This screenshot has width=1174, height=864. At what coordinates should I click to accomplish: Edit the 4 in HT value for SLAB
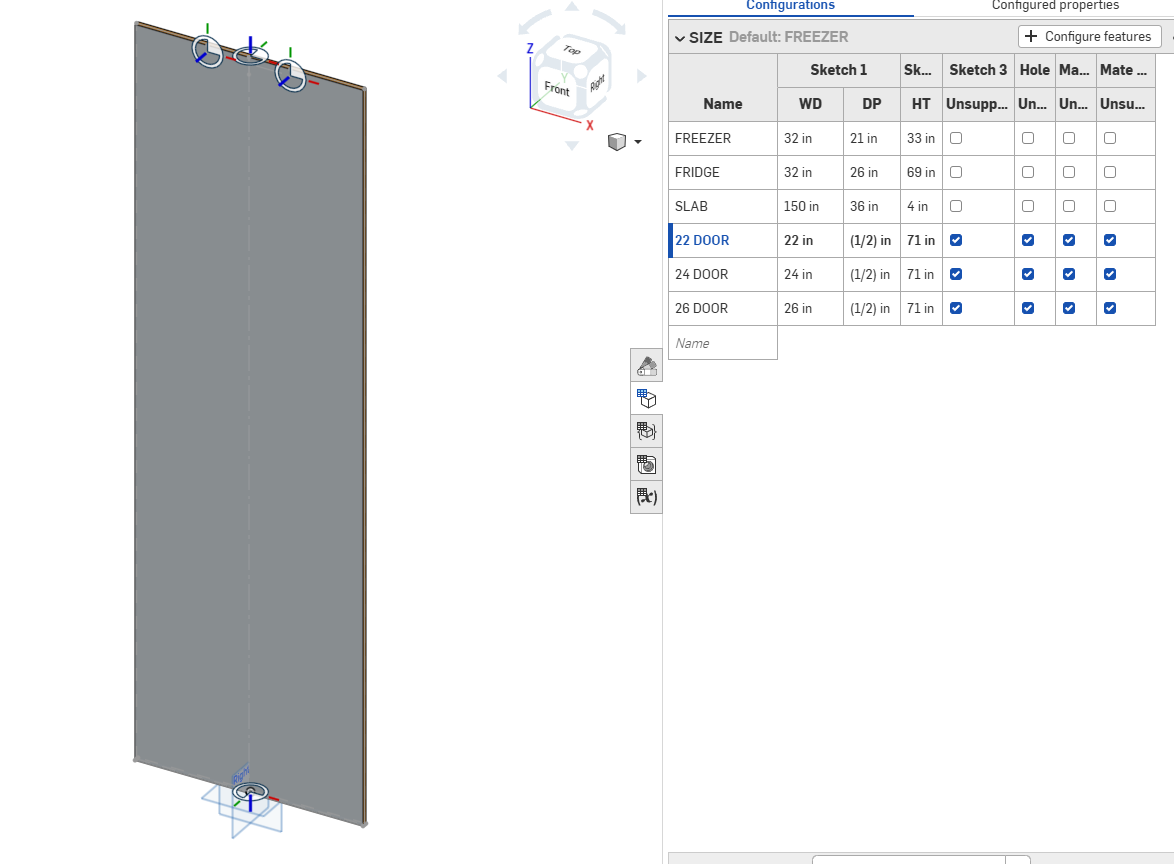click(921, 206)
